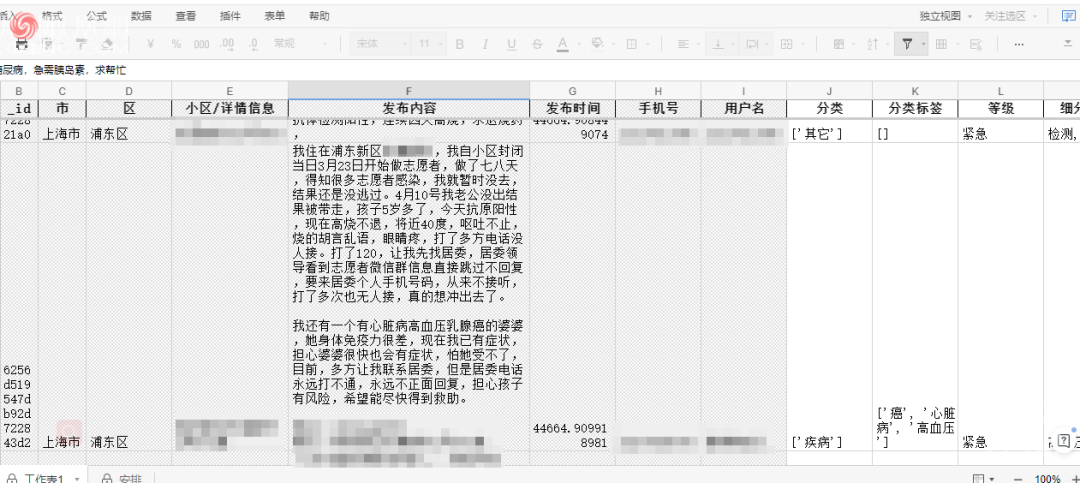Click the 发布内容 header cell
This screenshot has height=483, width=1080.
click(x=408, y=109)
